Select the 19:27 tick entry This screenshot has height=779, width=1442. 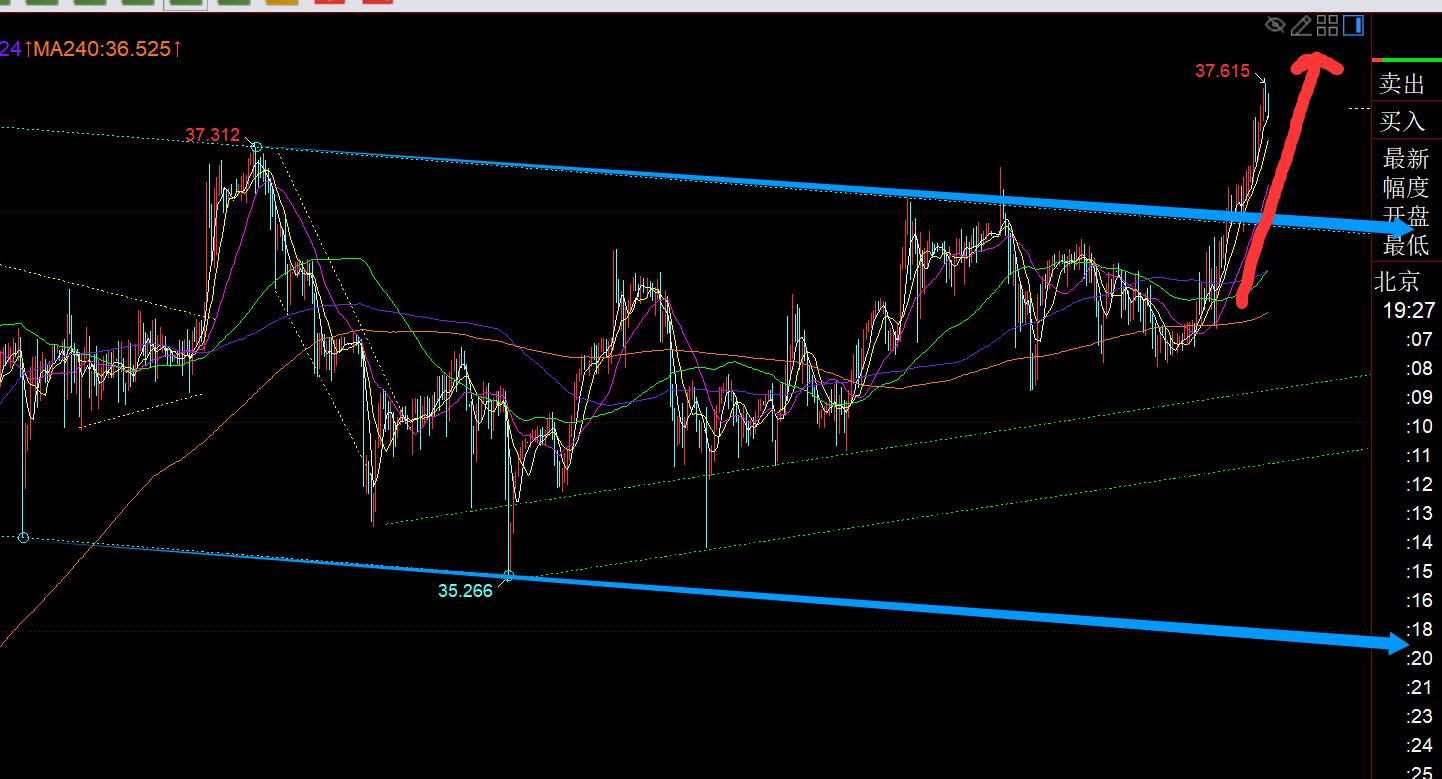1408,310
